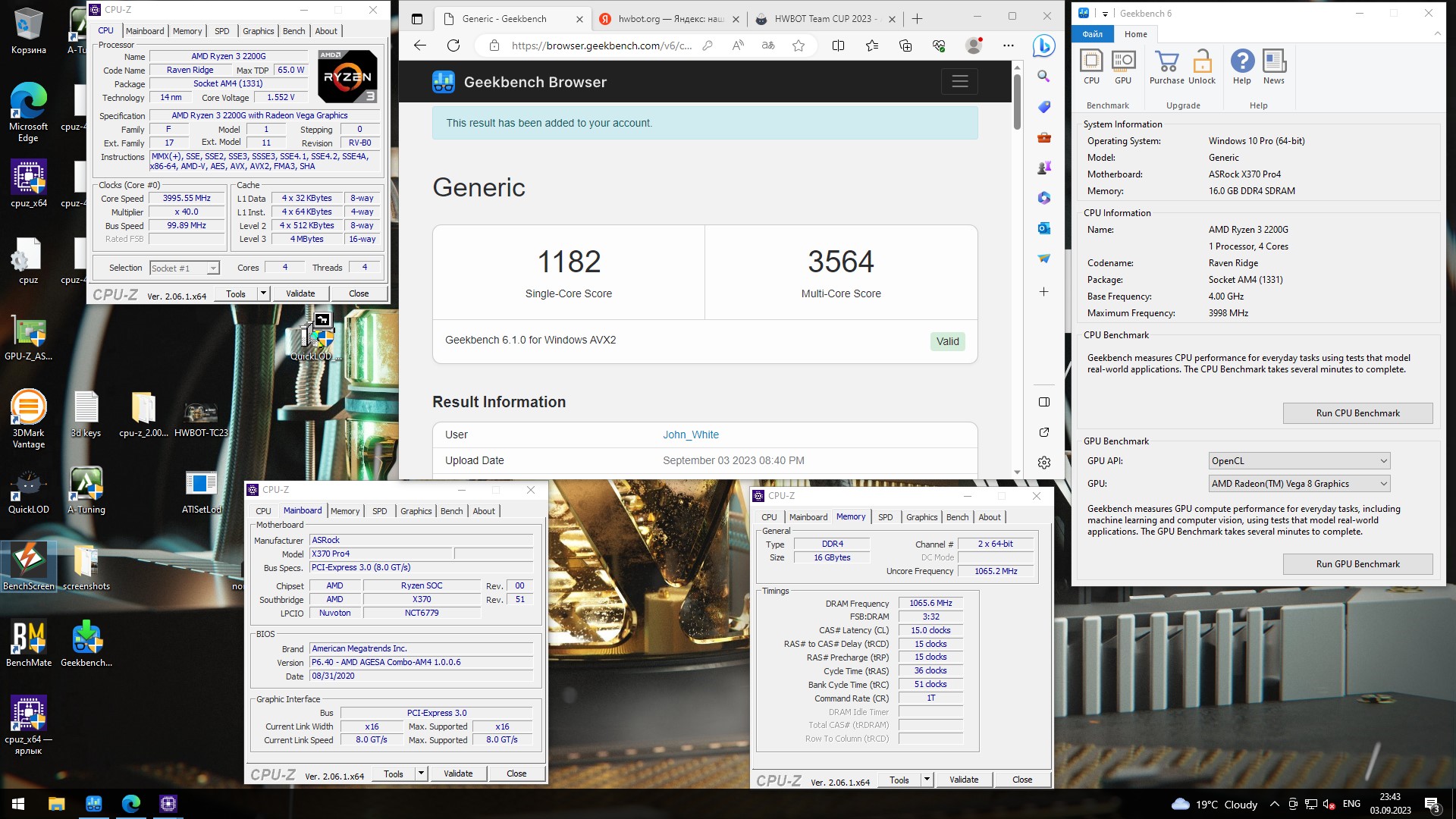Image resolution: width=1456 pixels, height=819 pixels.
Task: Expand the Tools dropdown arrow in CPU-Z CPU window
Action: coord(263,293)
